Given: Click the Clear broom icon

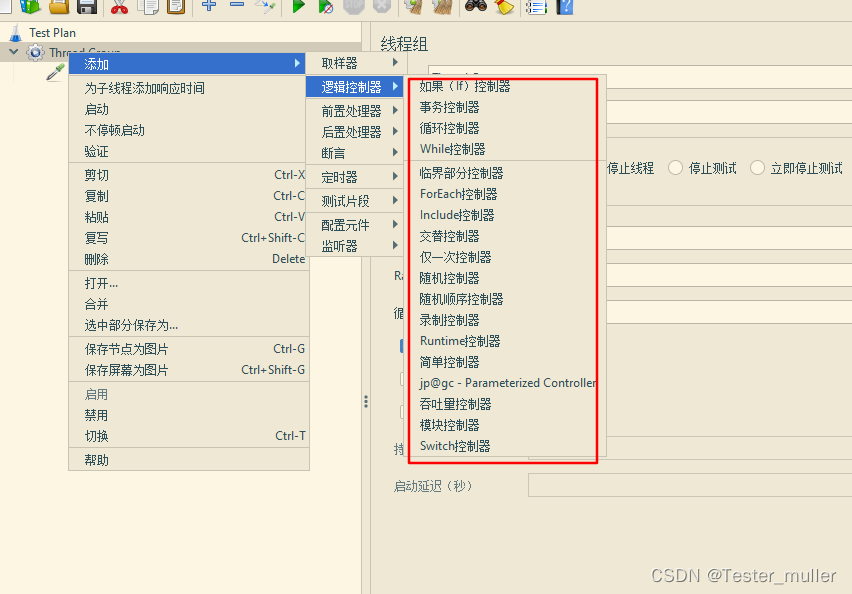Looking at the screenshot, I should (414, 5).
